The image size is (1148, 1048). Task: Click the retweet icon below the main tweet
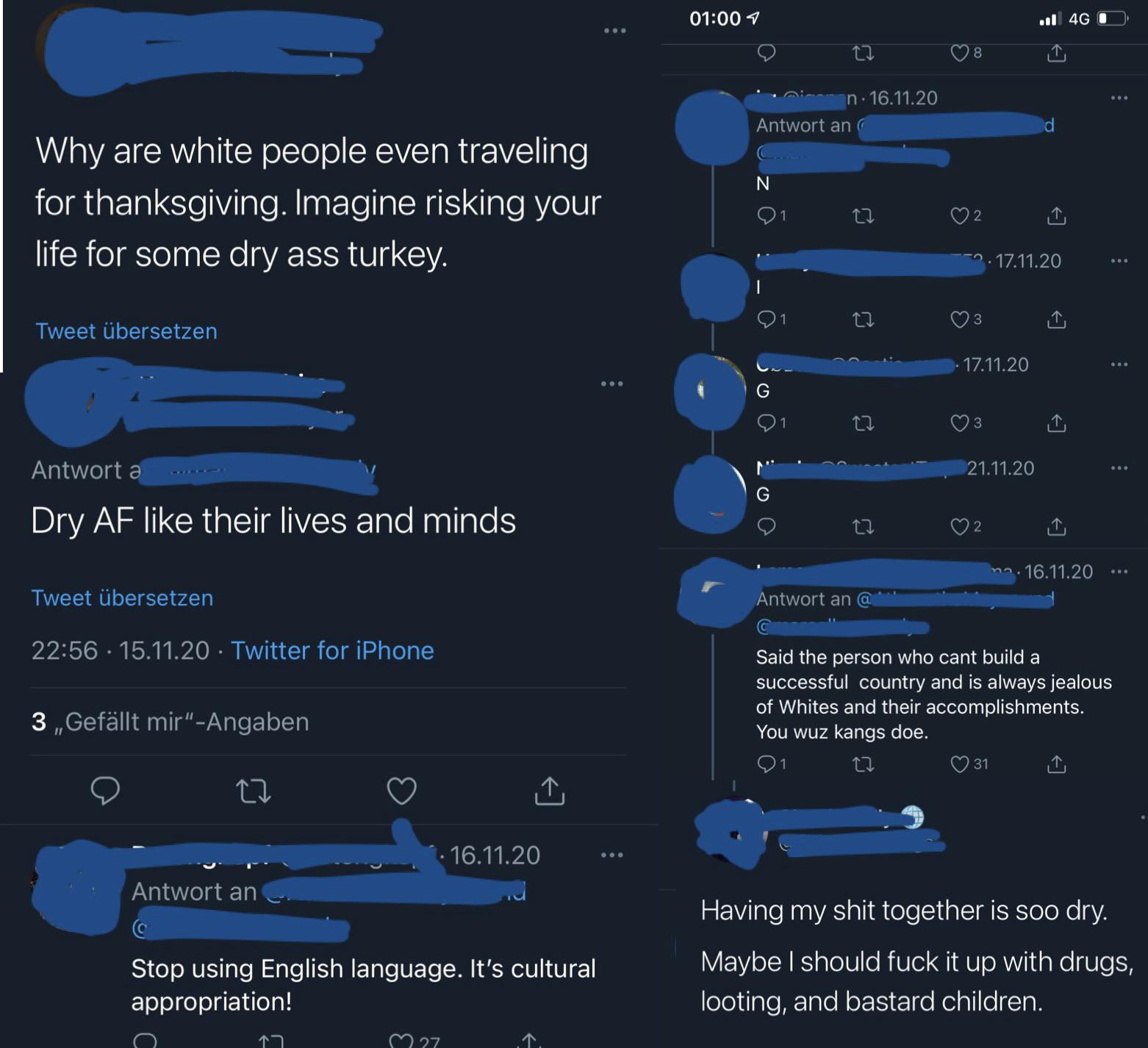pos(254,792)
